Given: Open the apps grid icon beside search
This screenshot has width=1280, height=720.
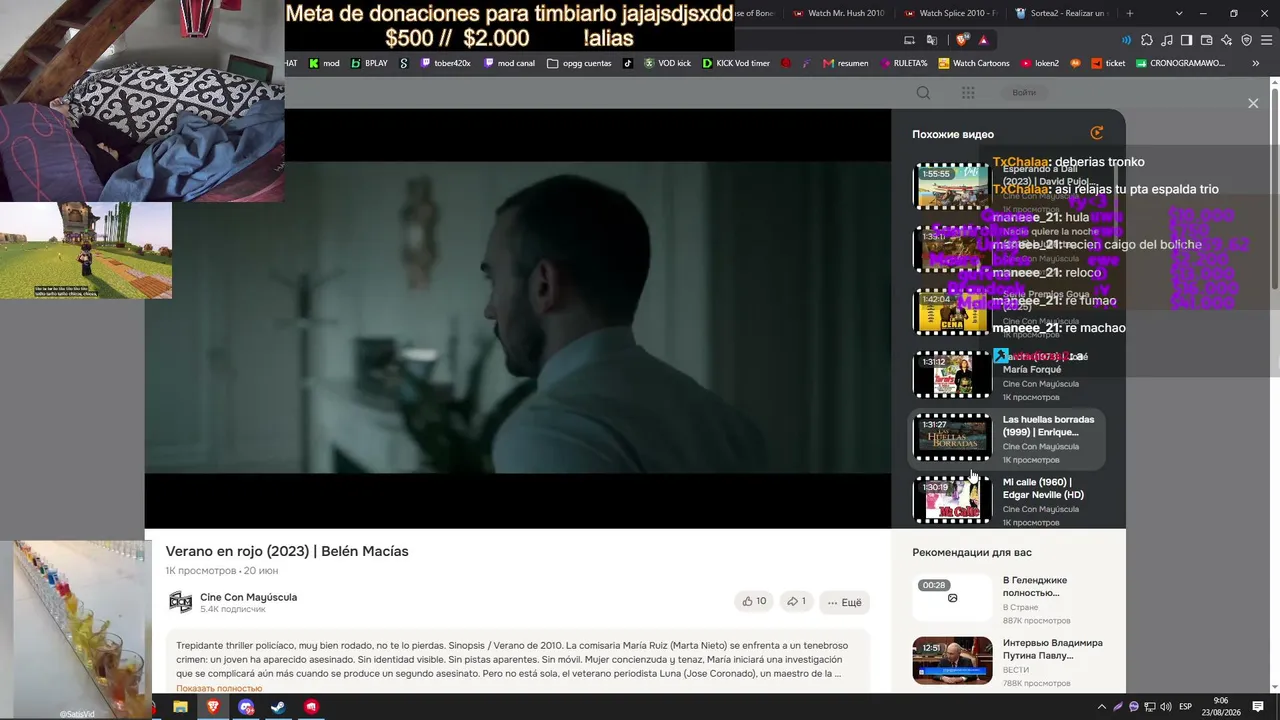Looking at the screenshot, I should 968,93.
